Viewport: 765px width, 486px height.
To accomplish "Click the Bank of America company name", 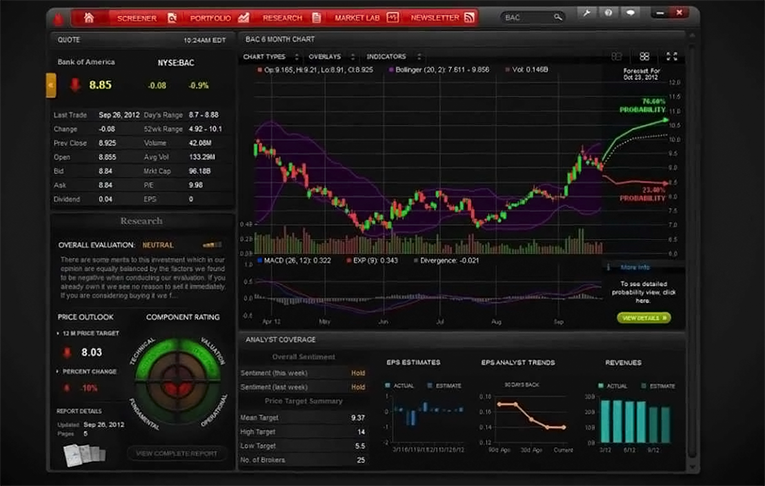I will (86, 62).
